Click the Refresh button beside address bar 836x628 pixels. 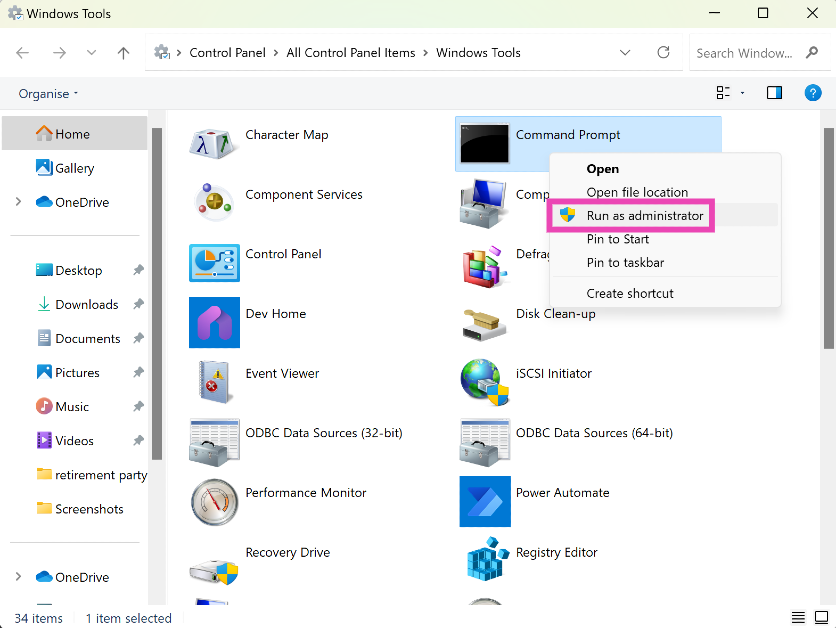coord(663,53)
